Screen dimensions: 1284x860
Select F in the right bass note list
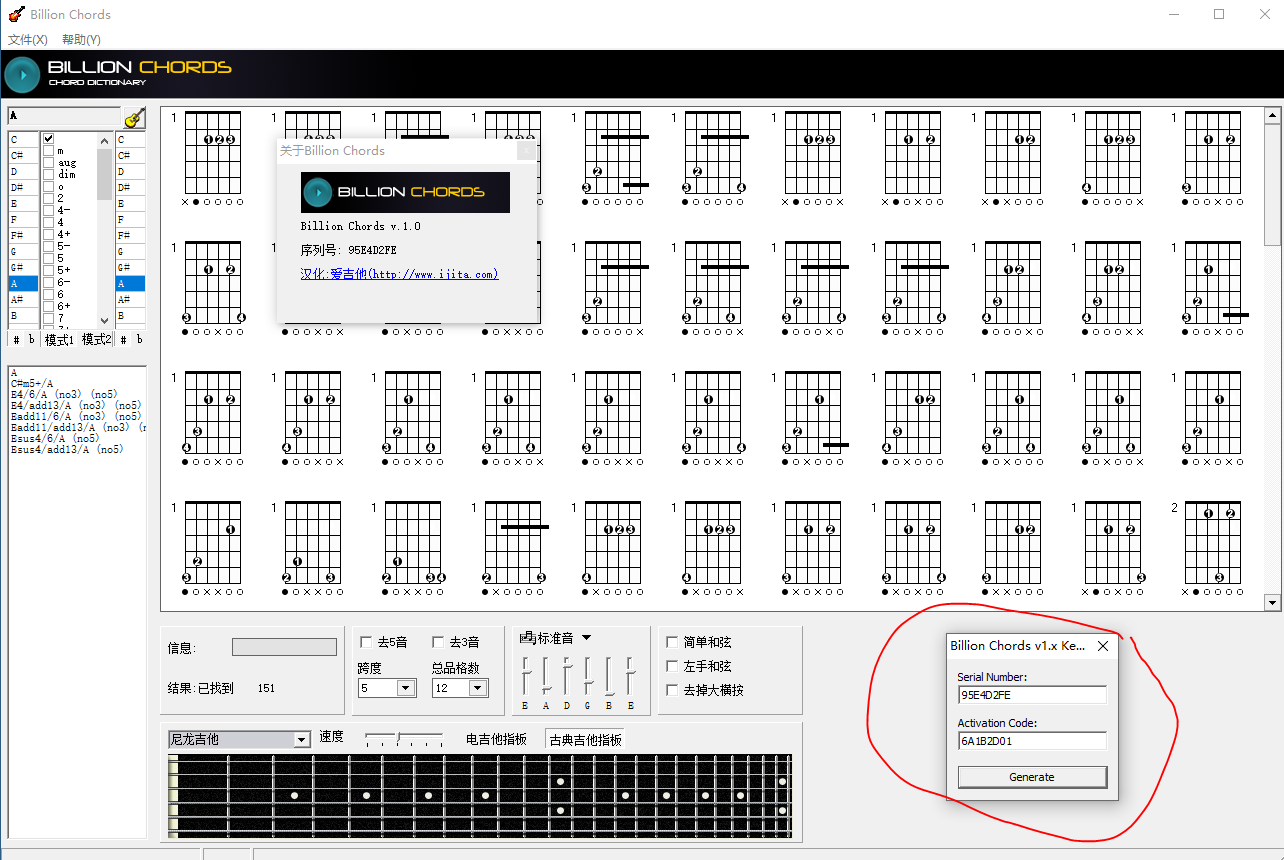[131, 220]
